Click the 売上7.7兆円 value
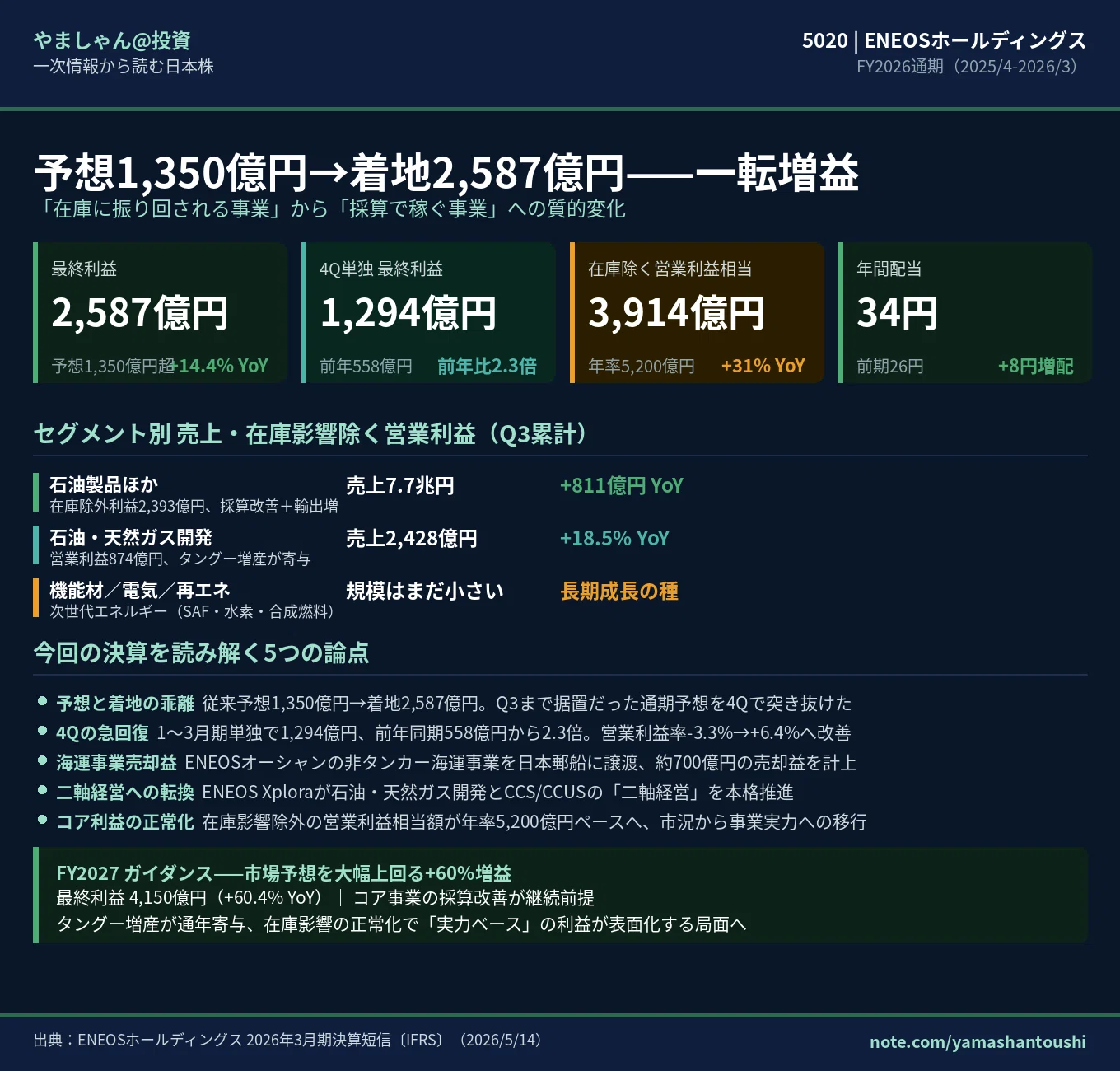 tap(400, 485)
